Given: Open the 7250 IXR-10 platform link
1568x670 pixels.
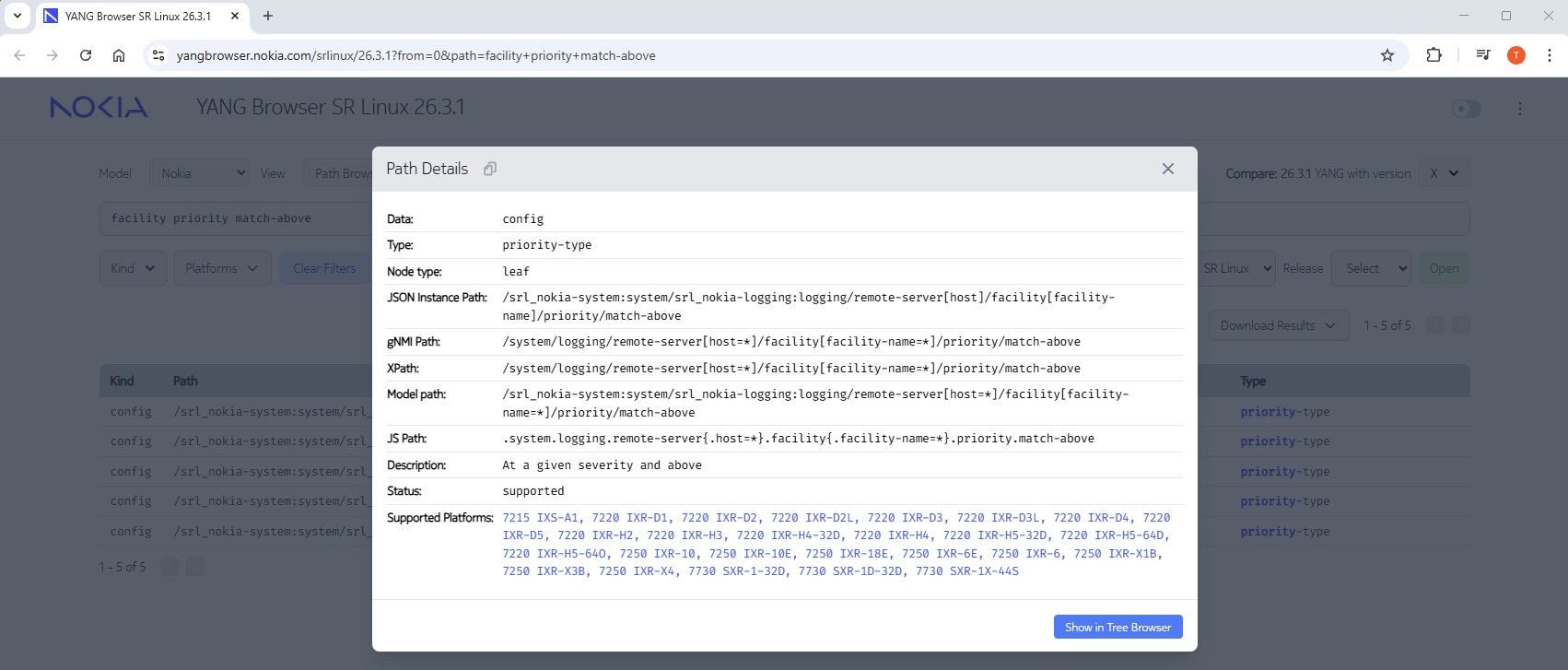Looking at the screenshot, I should pos(657,554).
